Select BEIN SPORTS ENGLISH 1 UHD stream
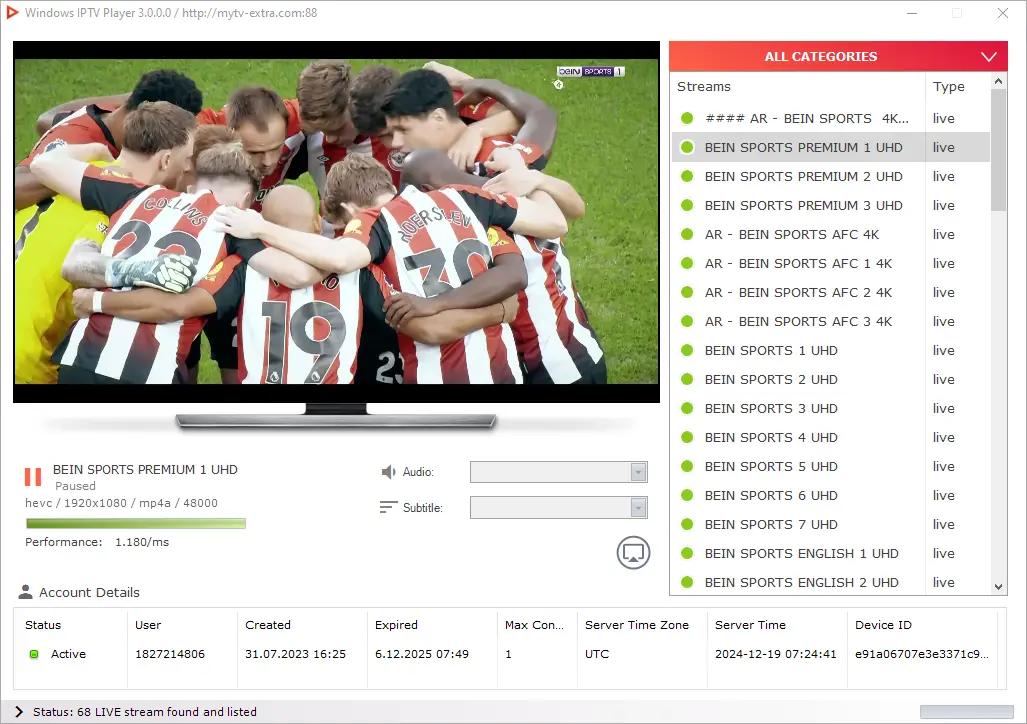 pyautogui.click(x=831, y=553)
